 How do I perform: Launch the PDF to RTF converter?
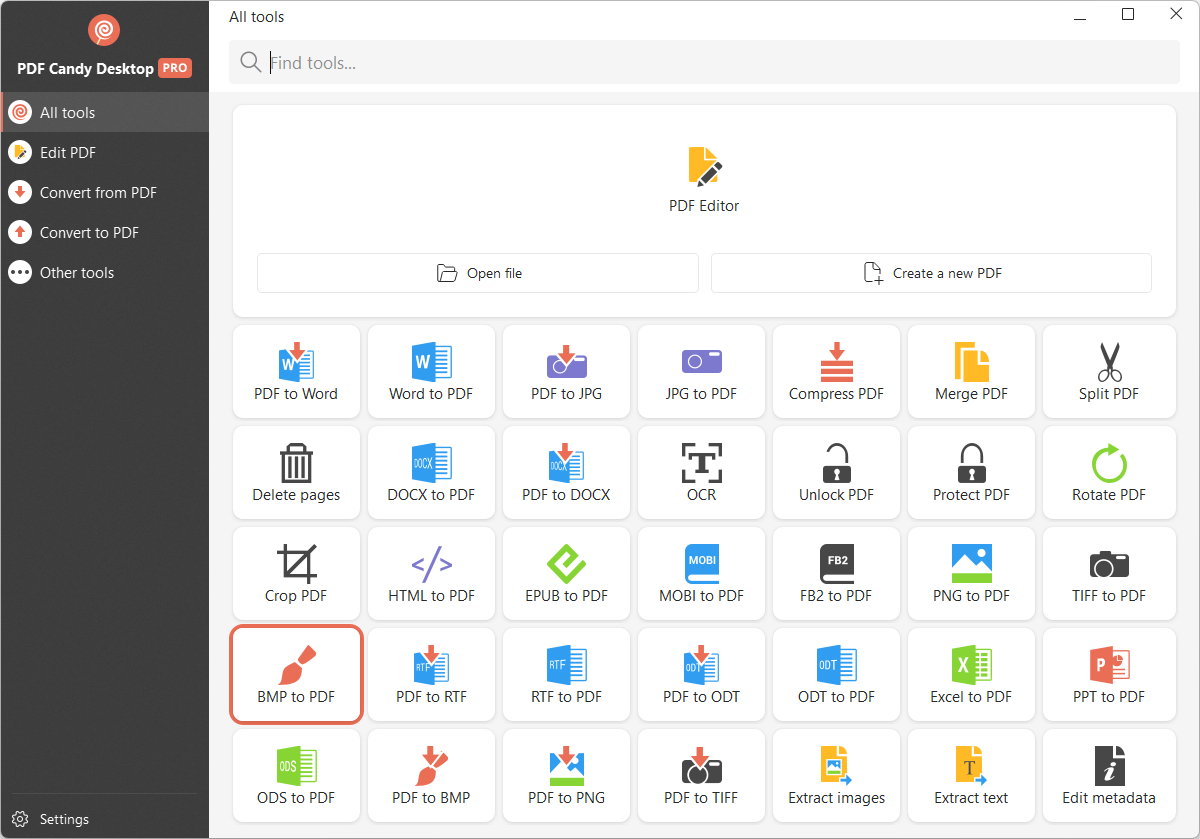431,674
